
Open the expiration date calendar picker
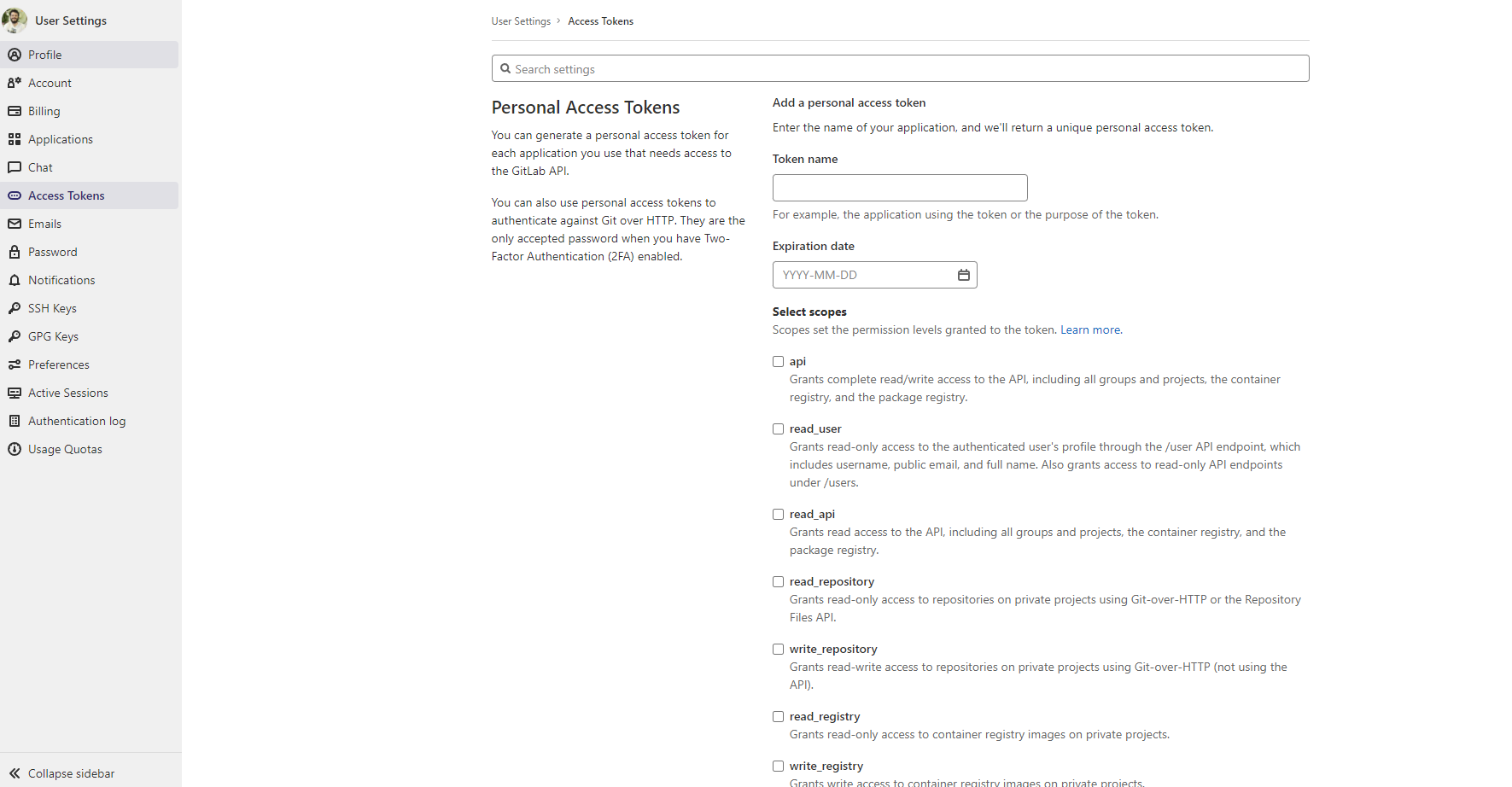[963, 275]
